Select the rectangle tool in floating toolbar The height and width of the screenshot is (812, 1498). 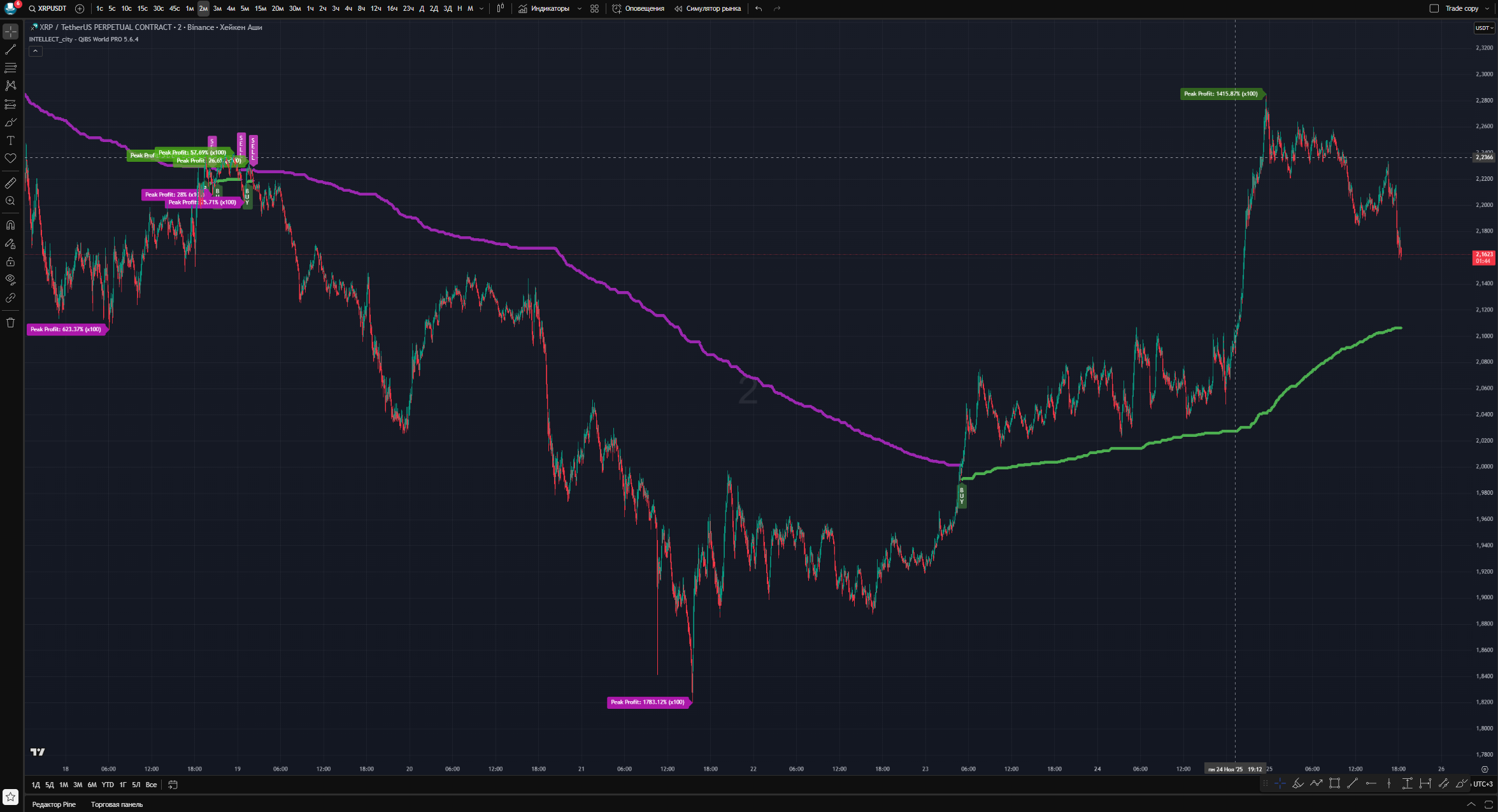[1334, 783]
